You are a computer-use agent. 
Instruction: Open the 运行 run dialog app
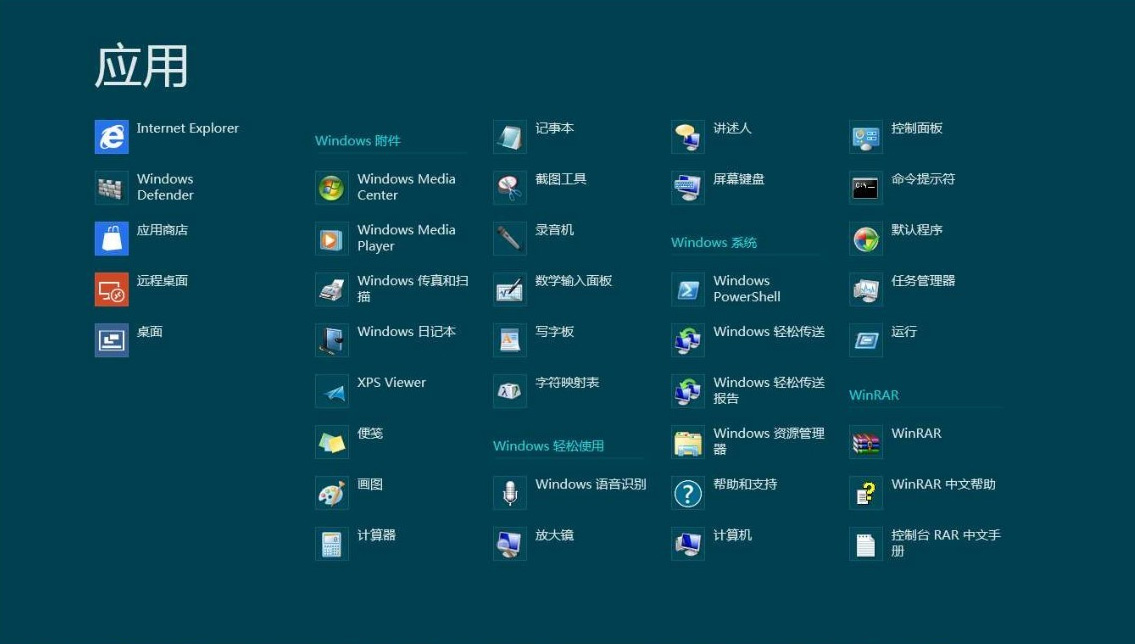coord(866,340)
